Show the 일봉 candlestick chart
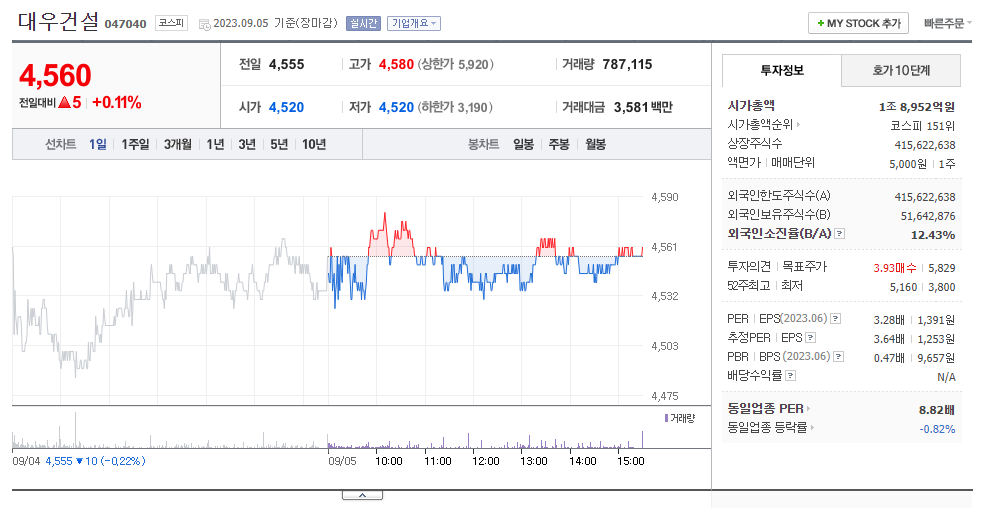Image resolution: width=986 pixels, height=508 pixels. [x=523, y=144]
